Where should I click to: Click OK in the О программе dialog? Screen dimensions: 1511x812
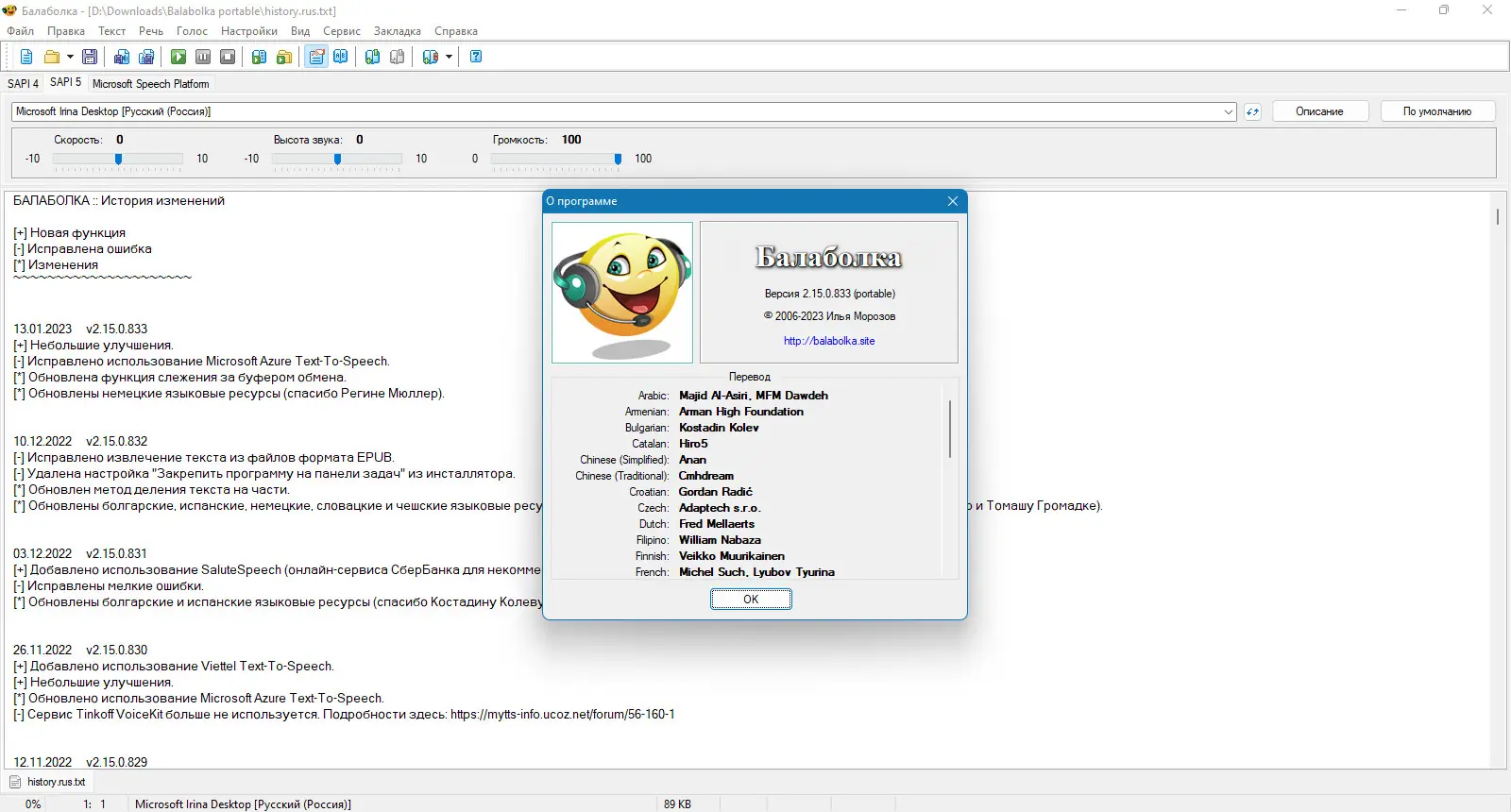point(751,600)
